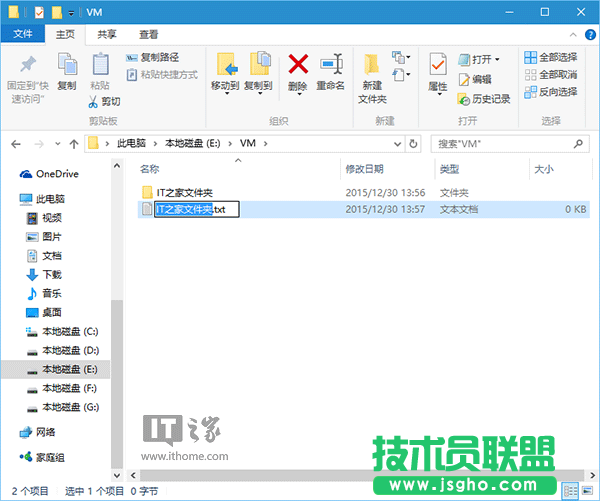This screenshot has height=501, width=600.
Task: Select Local Disk (C:) in navigation pane
Action: point(63,331)
